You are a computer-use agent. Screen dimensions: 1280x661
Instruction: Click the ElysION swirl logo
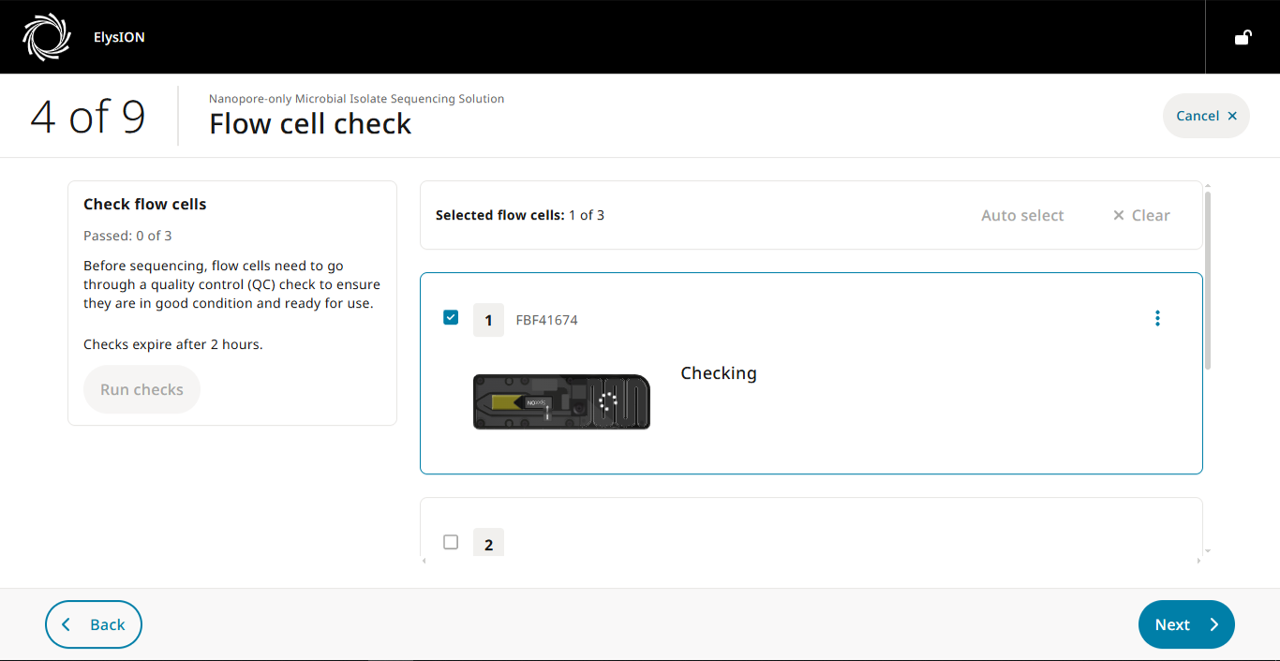pos(47,37)
